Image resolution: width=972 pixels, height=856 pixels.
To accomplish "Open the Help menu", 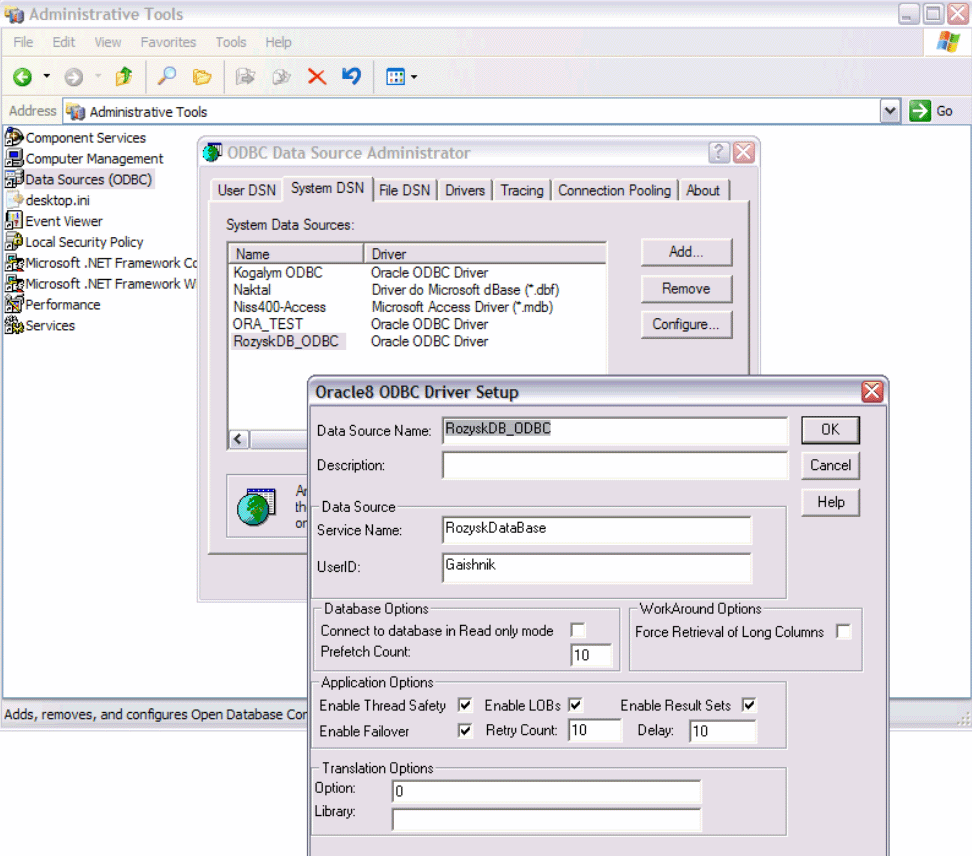I will pos(278,42).
